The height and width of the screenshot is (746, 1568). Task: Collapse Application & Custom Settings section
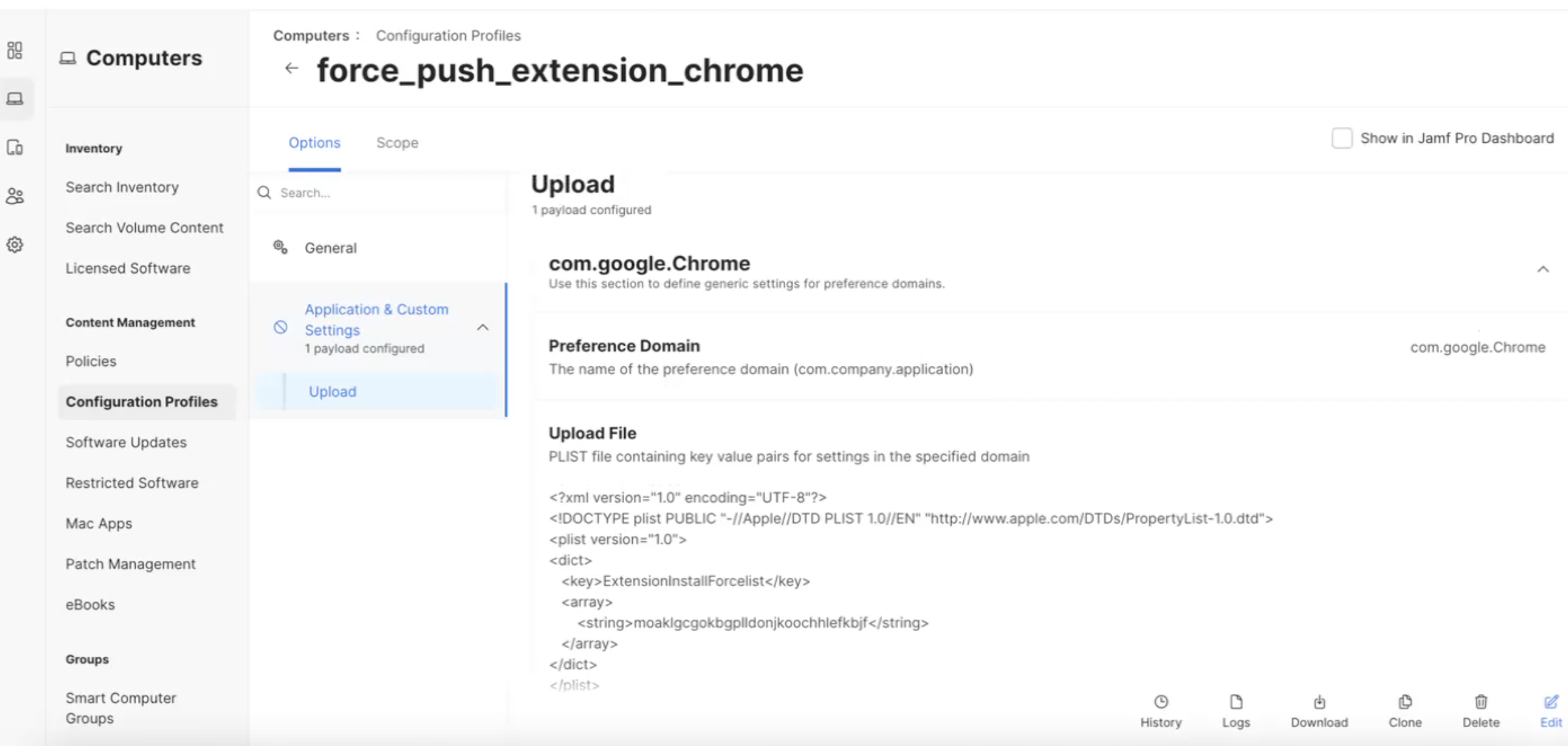(483, 327)
